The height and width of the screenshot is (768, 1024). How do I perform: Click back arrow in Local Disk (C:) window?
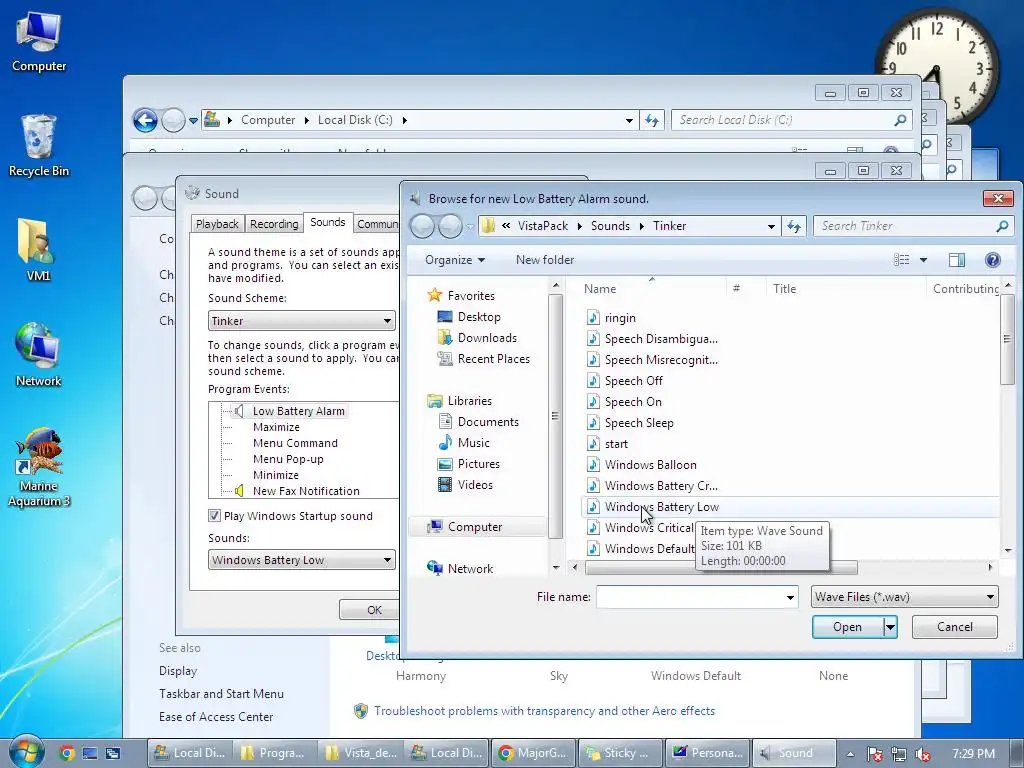[x=145, y=120]
